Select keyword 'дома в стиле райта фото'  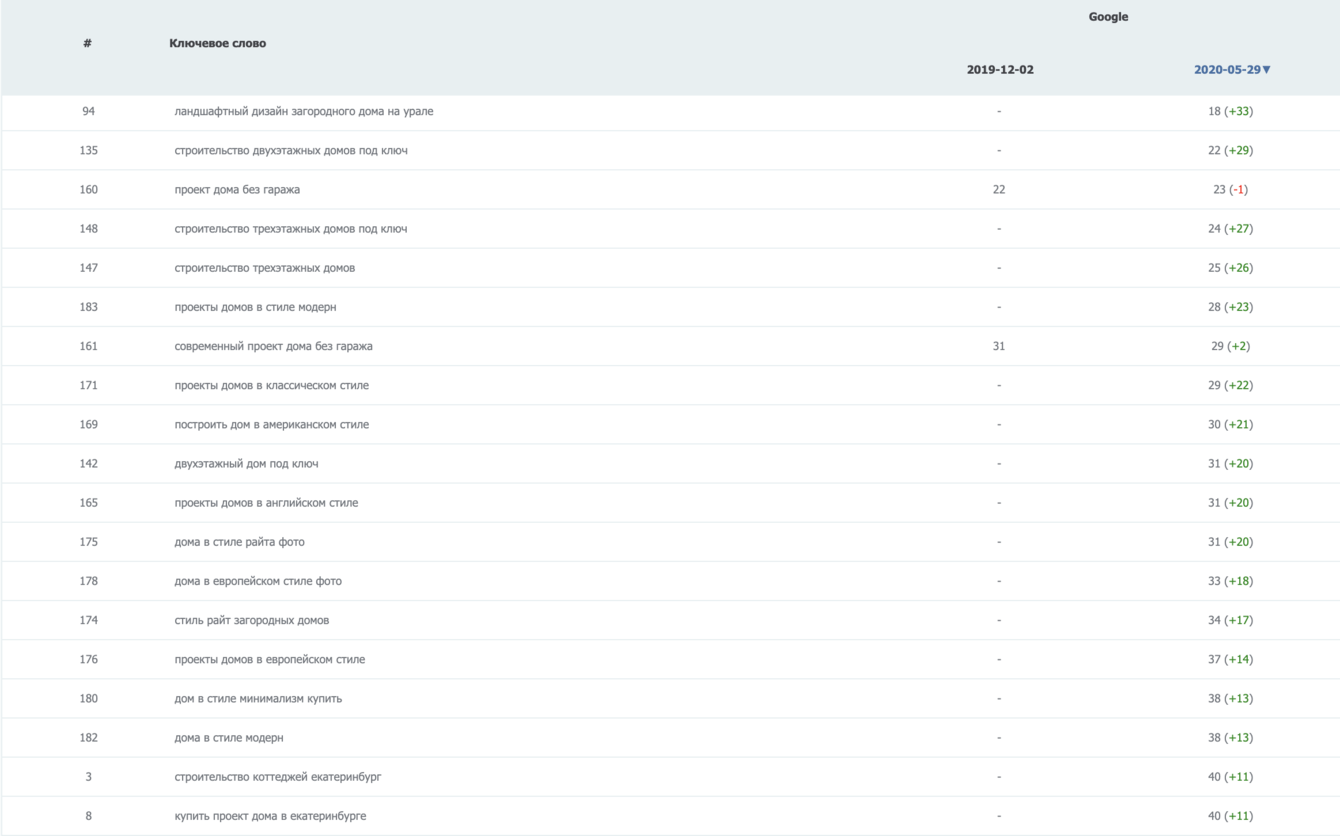240,541
